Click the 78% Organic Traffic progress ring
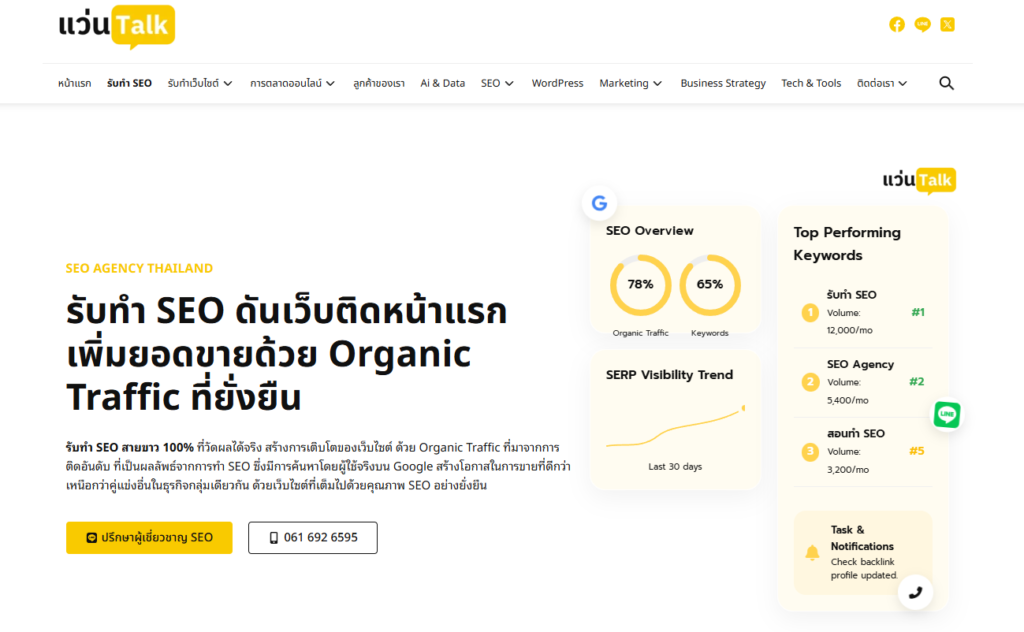The width and height of the screenshot is (1024, 632). coord(640,284)
